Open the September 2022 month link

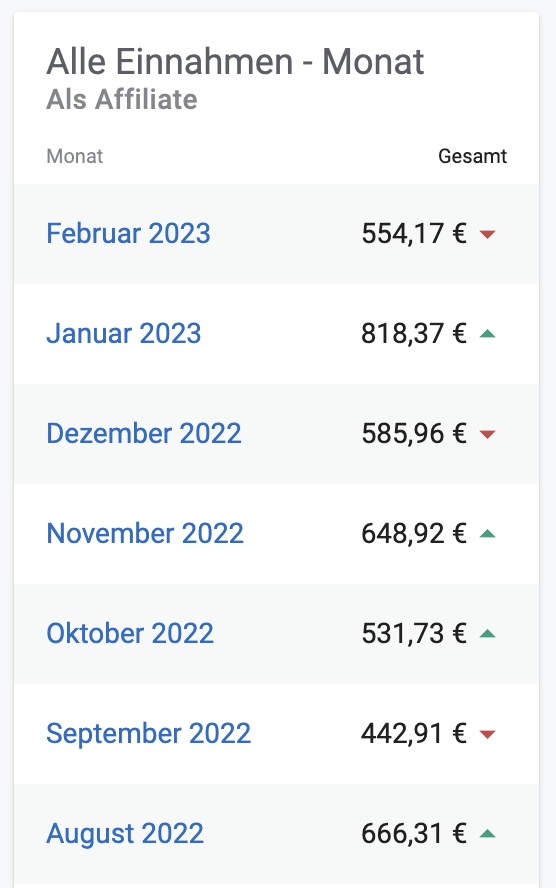point(148,733)
